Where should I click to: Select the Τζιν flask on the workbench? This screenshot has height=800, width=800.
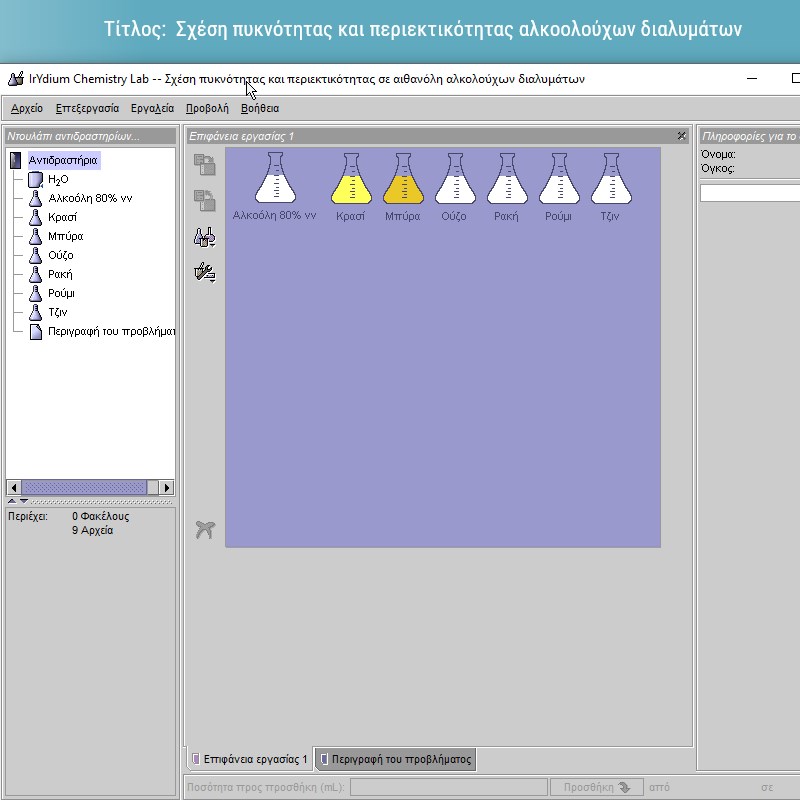tap(611, 178)
